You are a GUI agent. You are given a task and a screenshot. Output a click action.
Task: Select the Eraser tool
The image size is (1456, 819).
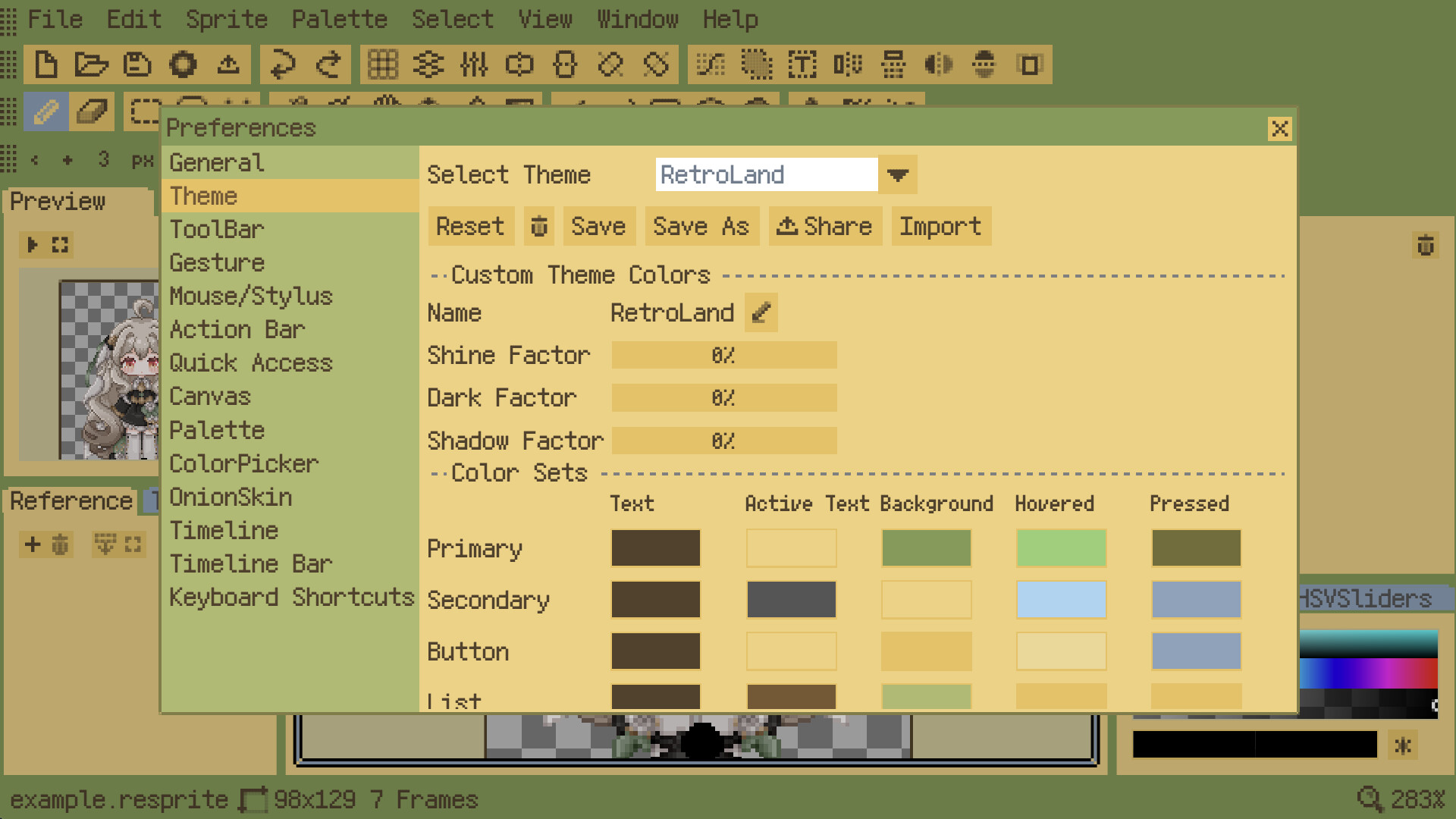pyautogui.click(x=92, y=112)
